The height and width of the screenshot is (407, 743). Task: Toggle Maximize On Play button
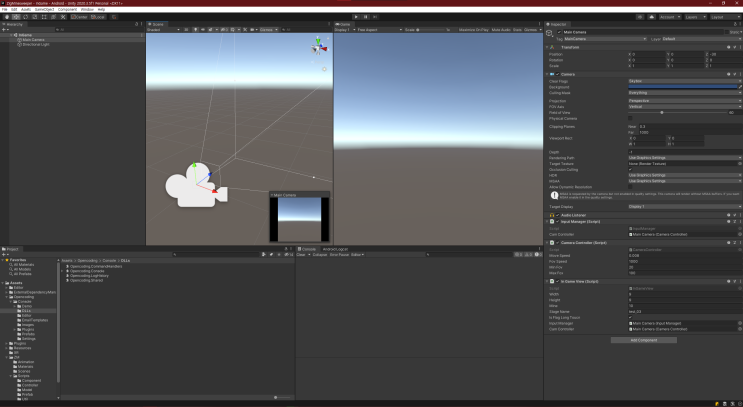pos(473,29)
